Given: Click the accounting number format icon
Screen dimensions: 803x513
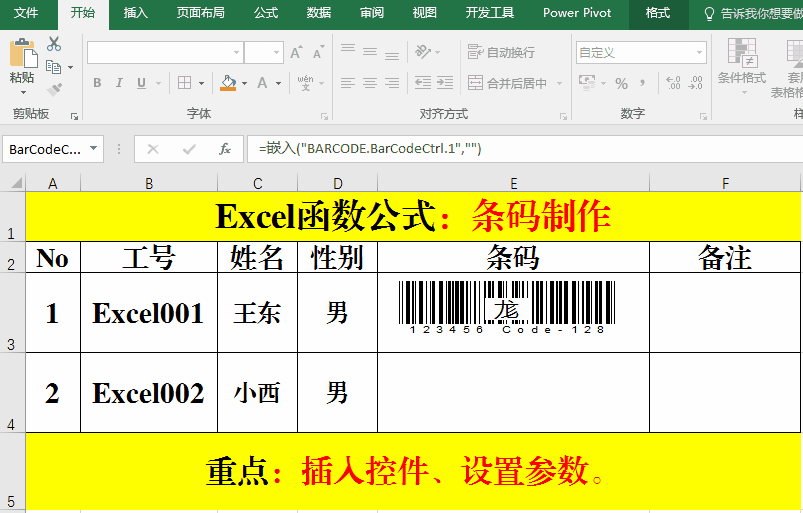Looking at the screenshot, I should coord(587,82).
